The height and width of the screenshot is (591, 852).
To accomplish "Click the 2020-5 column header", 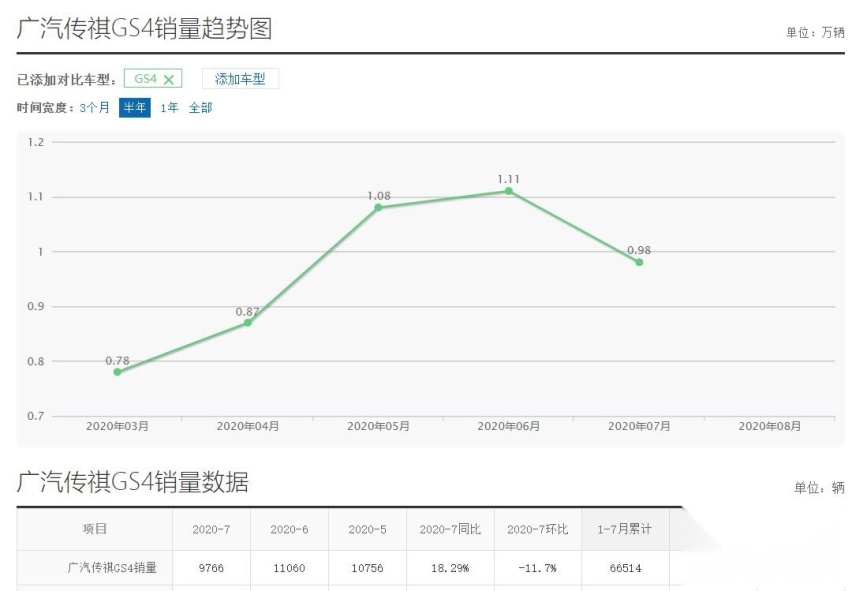I will (x=368, y=529).
